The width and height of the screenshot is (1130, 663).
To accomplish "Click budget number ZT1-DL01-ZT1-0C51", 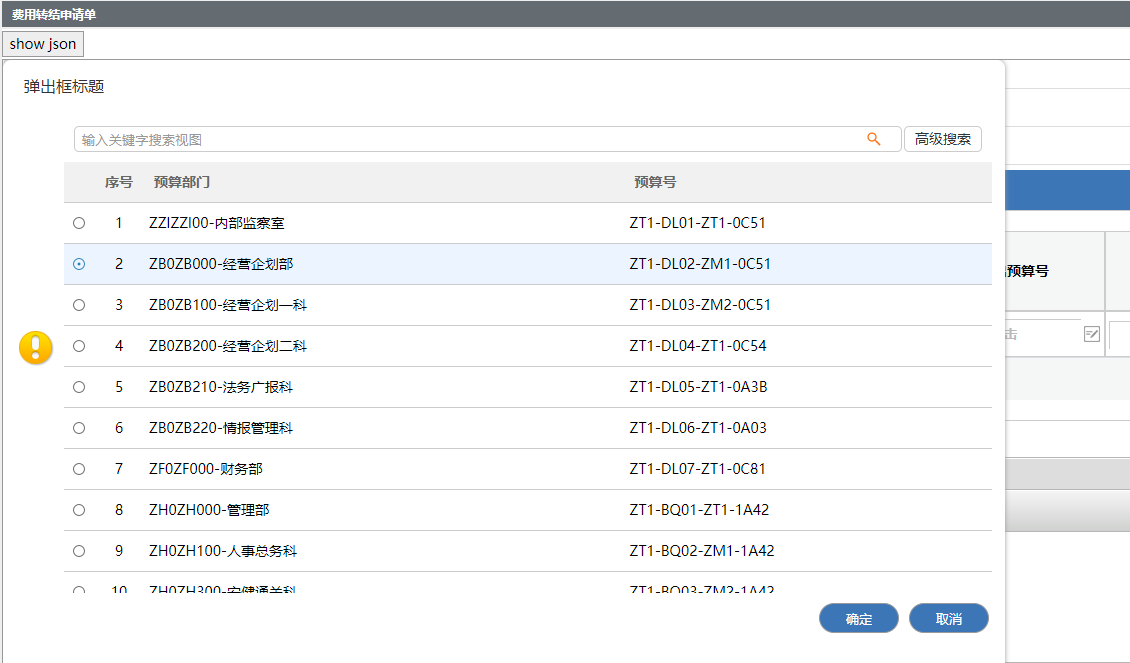I will pos(697,223).
